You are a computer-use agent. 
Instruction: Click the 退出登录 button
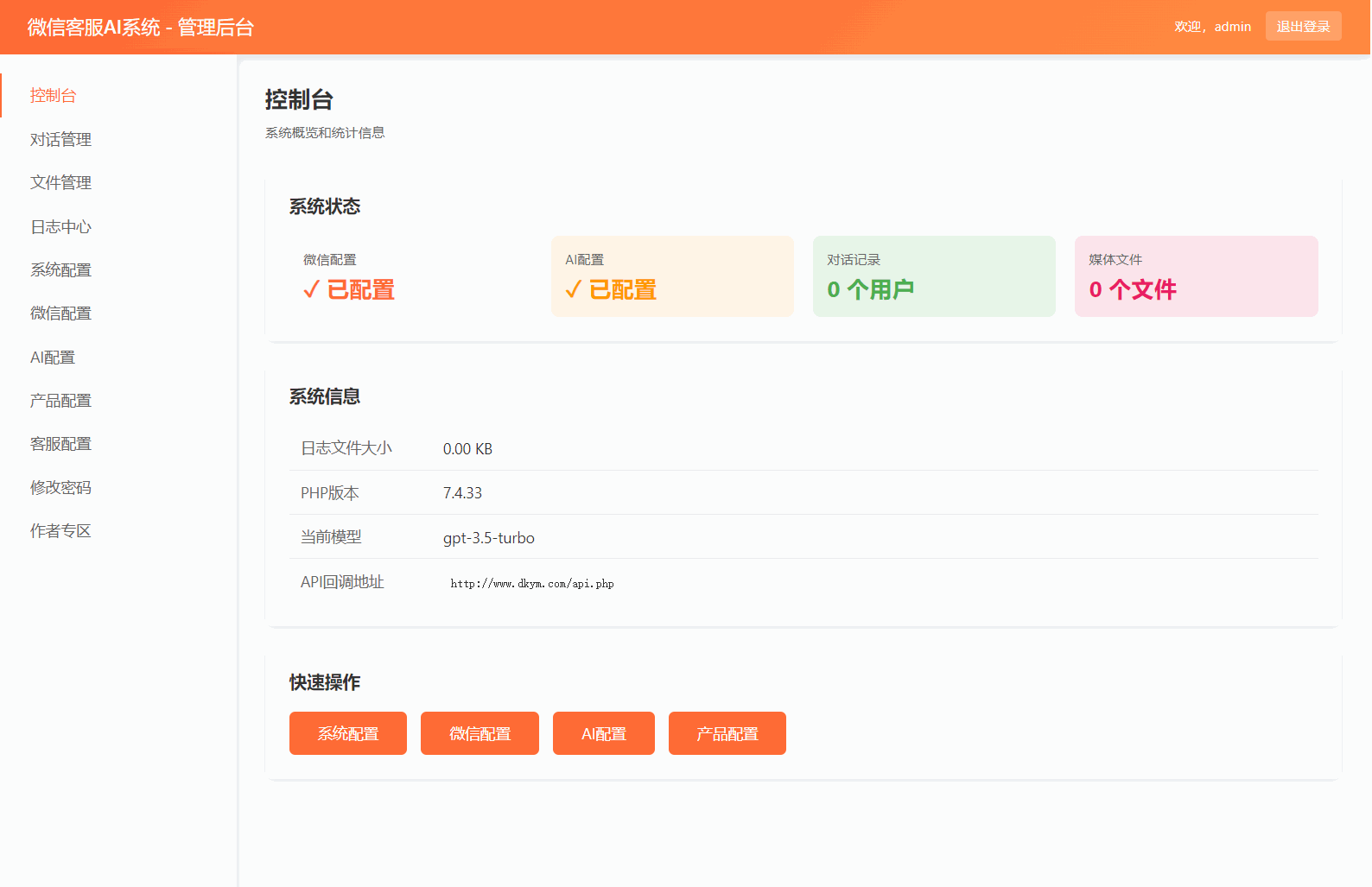(x=1303, y=26)
